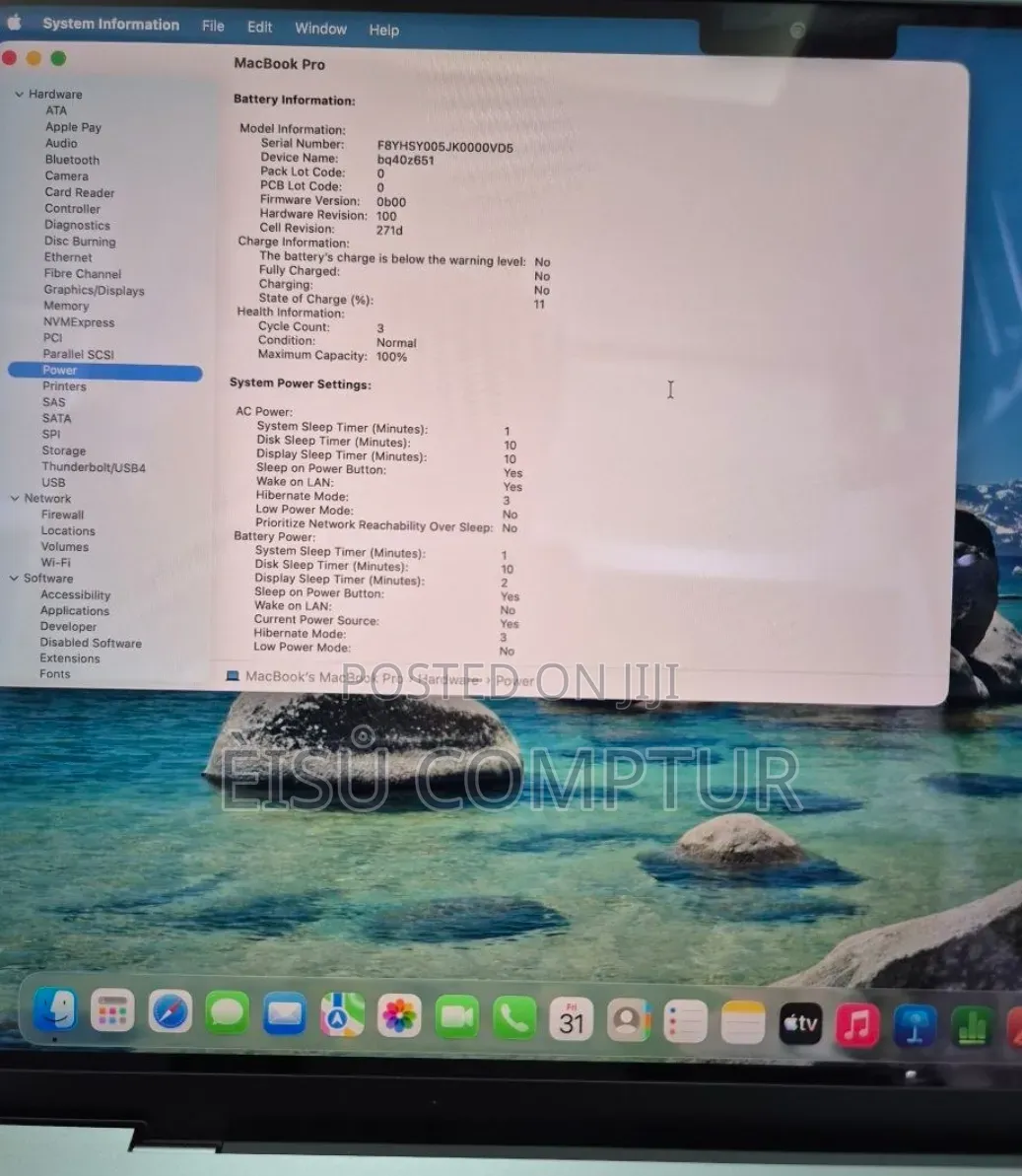Image resolution: width=1022 pixels, height=1176 pixels.
Task: Open the Edit menu
Action: point(259,27)
